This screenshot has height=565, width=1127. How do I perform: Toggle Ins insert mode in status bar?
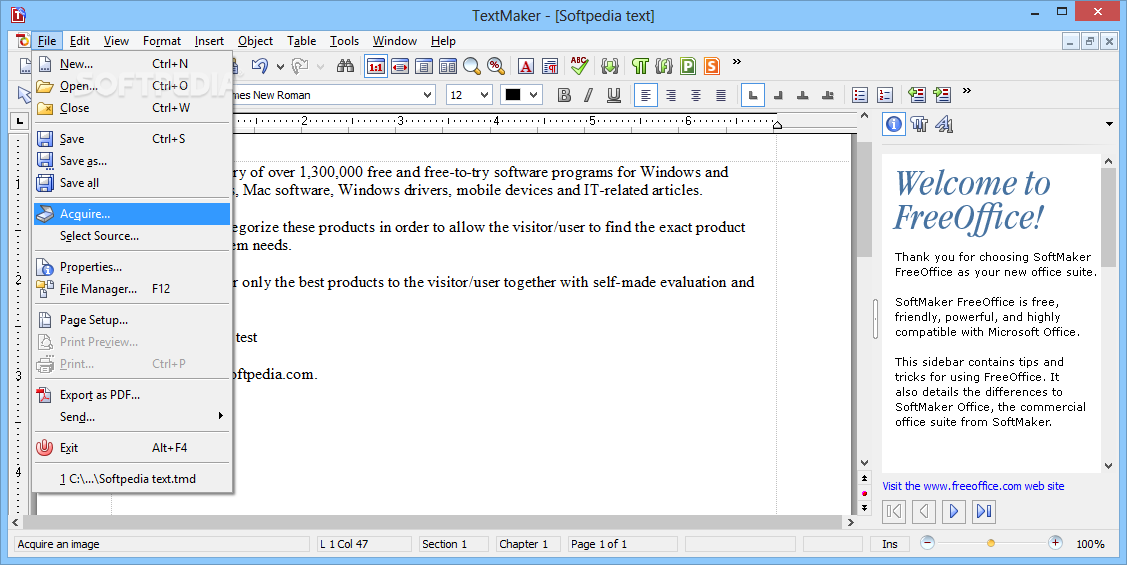(890, 544)
